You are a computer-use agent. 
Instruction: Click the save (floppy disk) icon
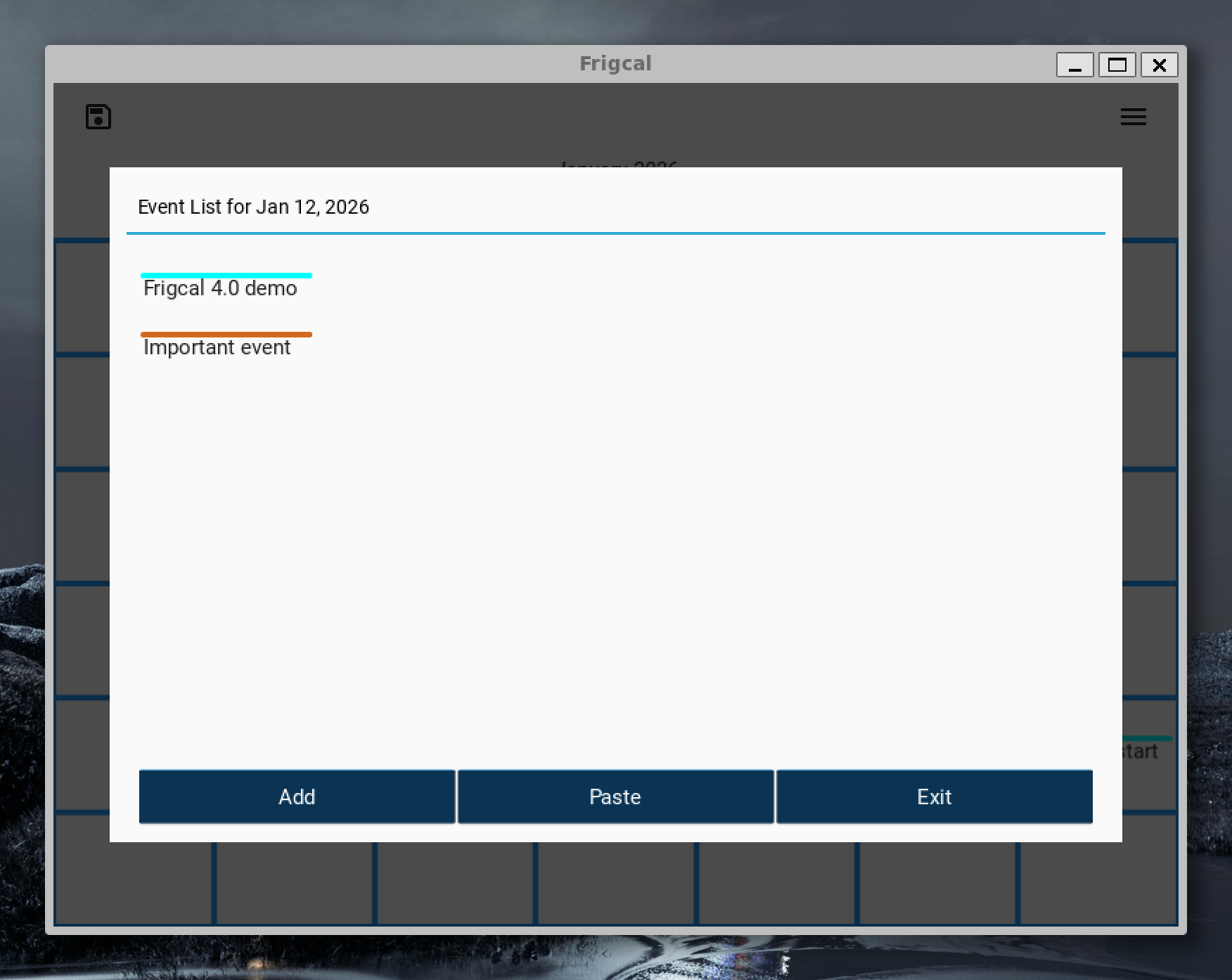(x=98, y=117)
